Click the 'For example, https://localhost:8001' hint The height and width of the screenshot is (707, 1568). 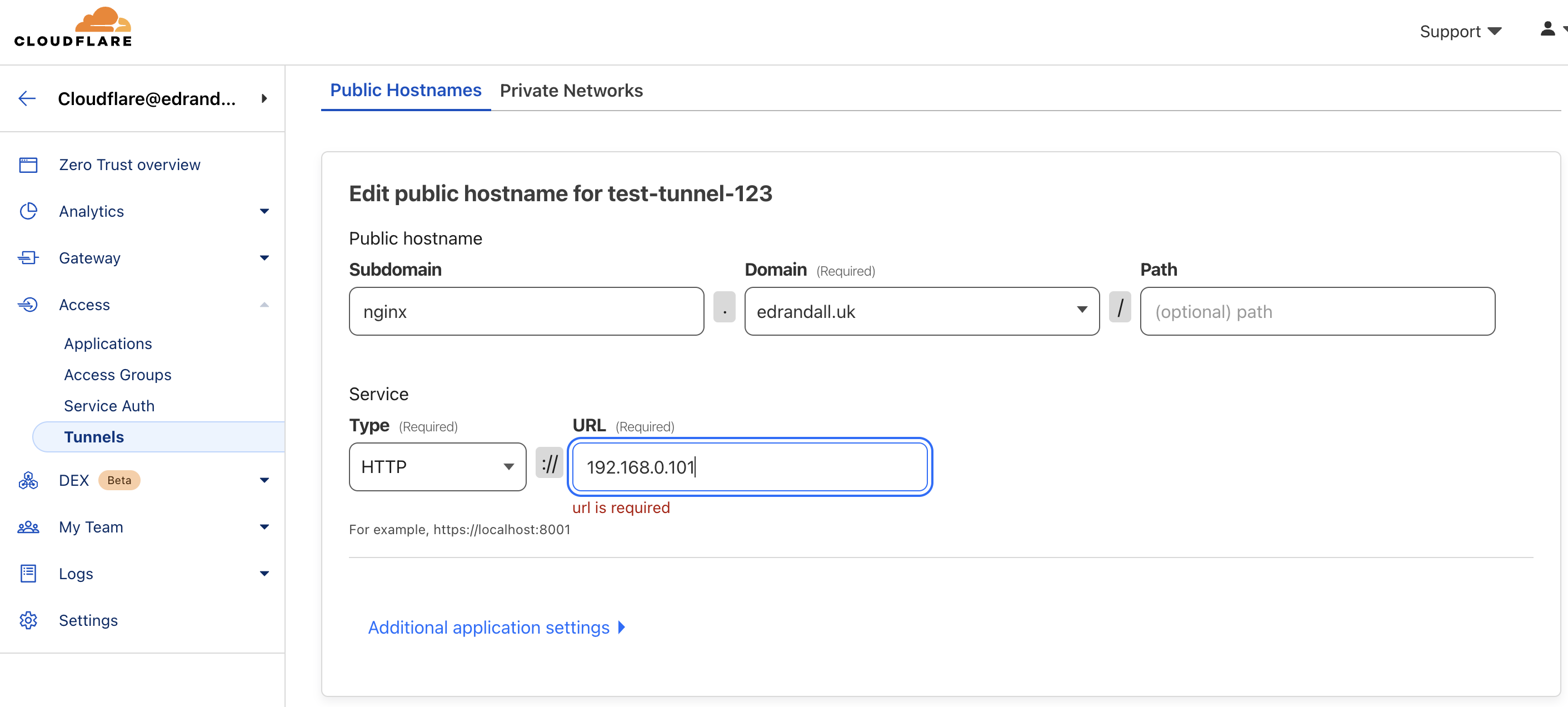click(x=460, y=530)
